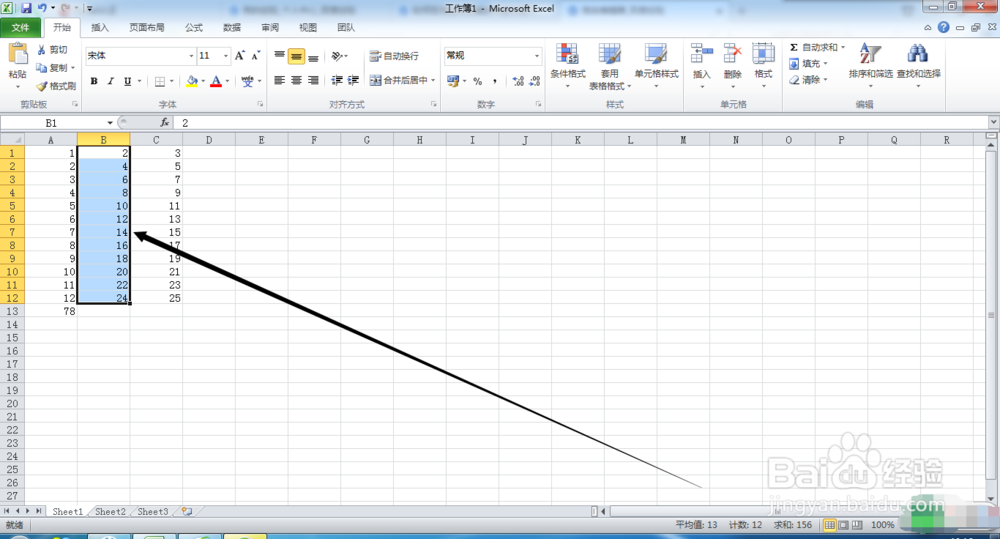Toggle Wrap Text button
The width and height of the screenshot is (1000, 539).
click(394, 56)
